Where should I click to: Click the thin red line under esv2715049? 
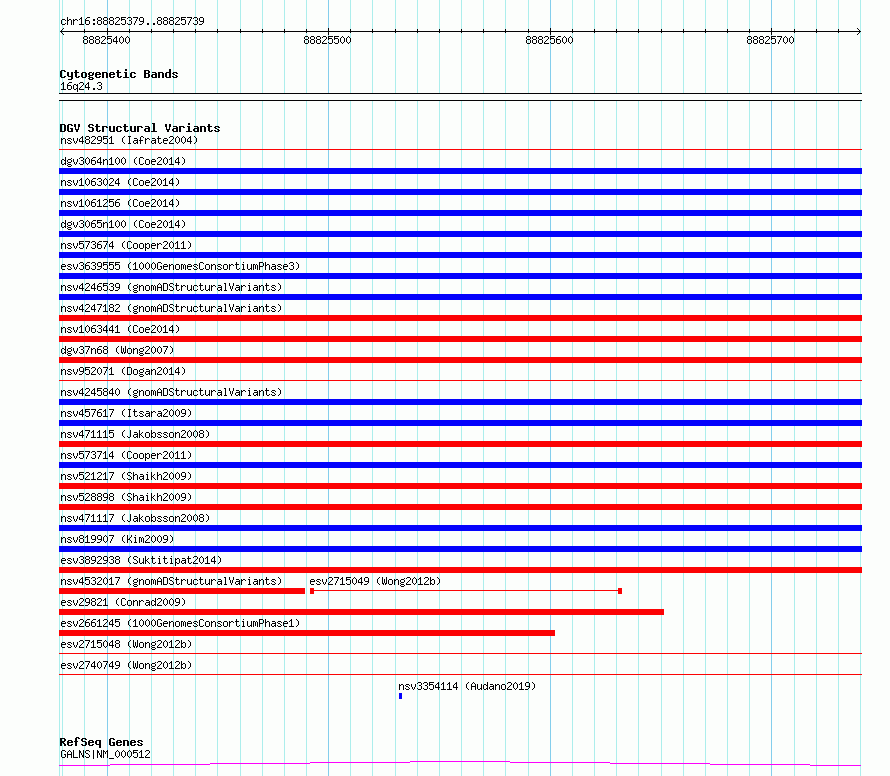point(466,591)
